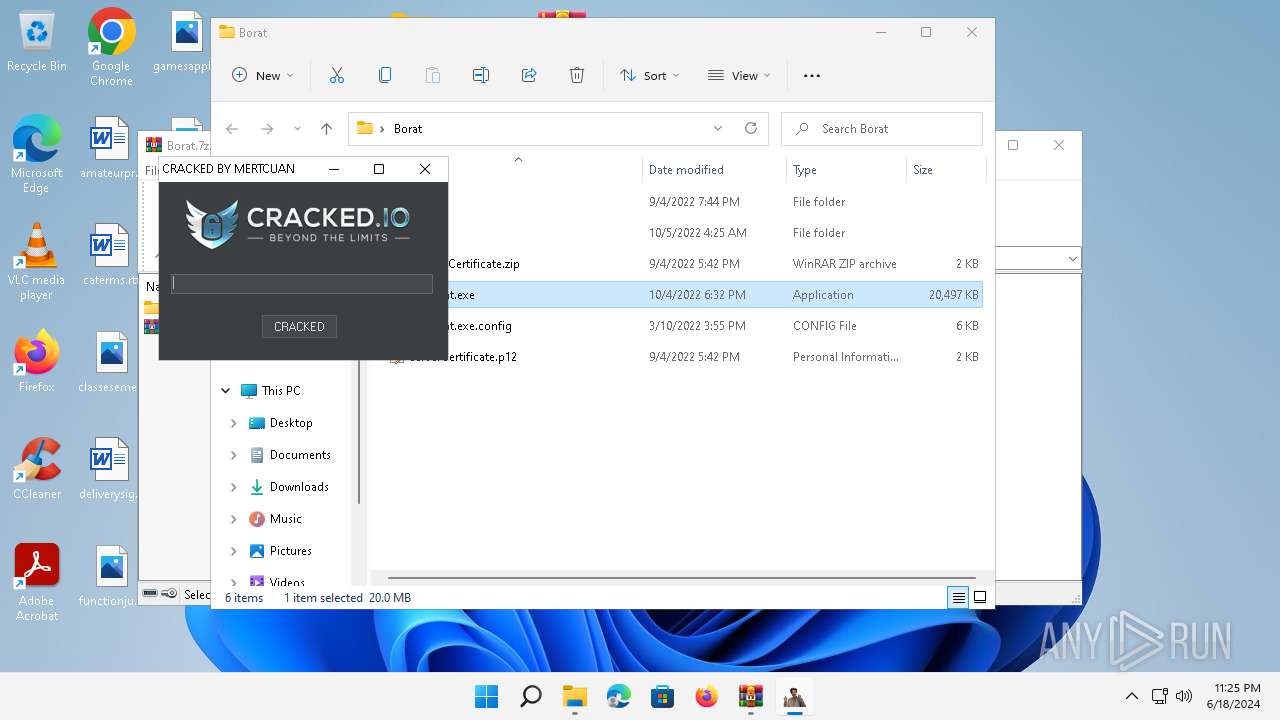Open Firefox desktop shortcut

click(37, 362)
